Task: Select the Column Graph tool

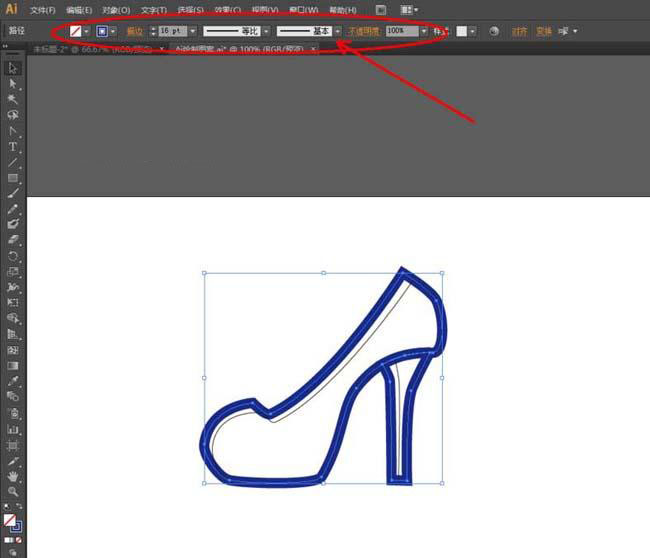Action: coord(12,429)
